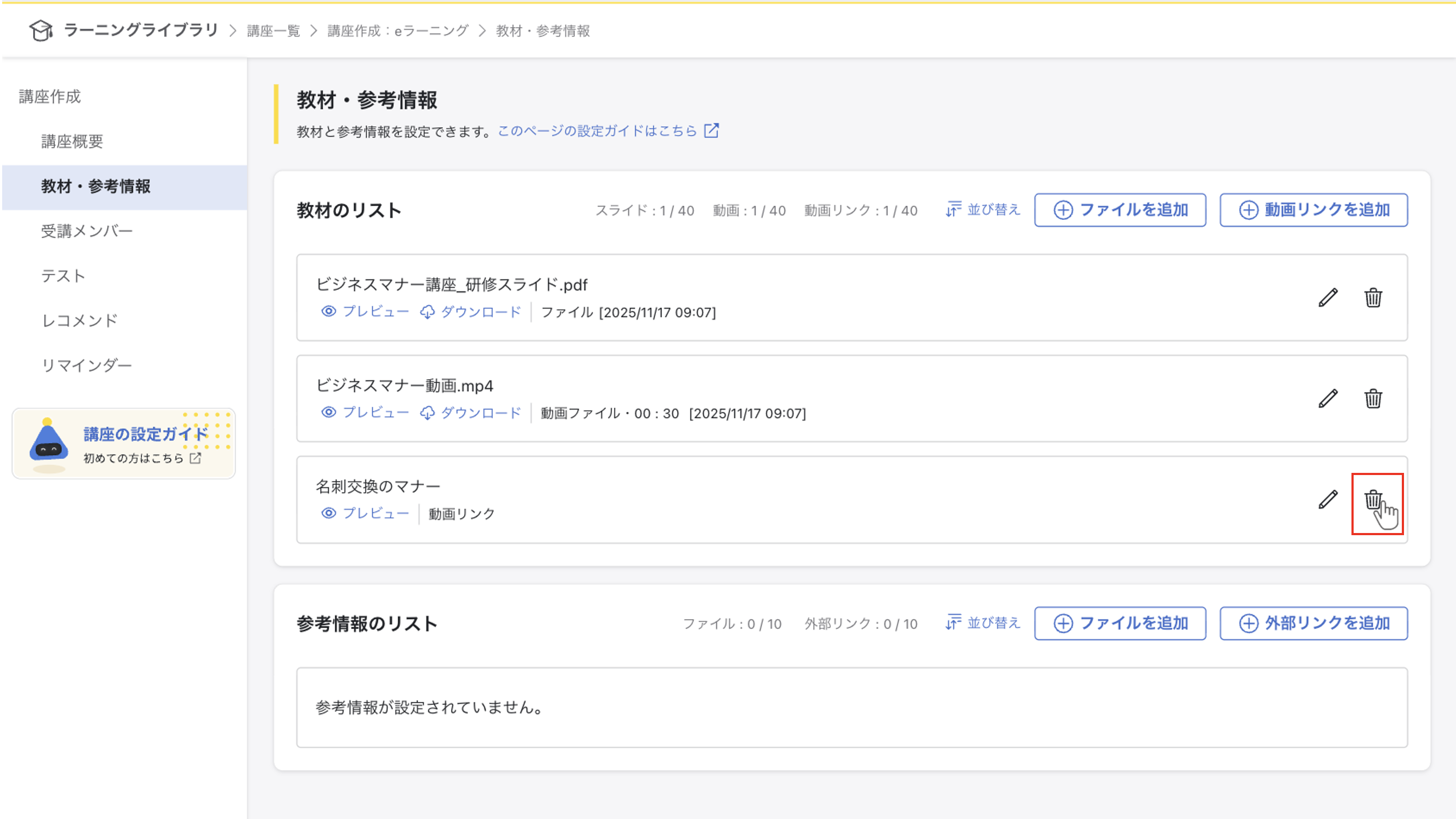
Task: Switch to 受講メンバー in the sidebar
Action: point(87,231)
